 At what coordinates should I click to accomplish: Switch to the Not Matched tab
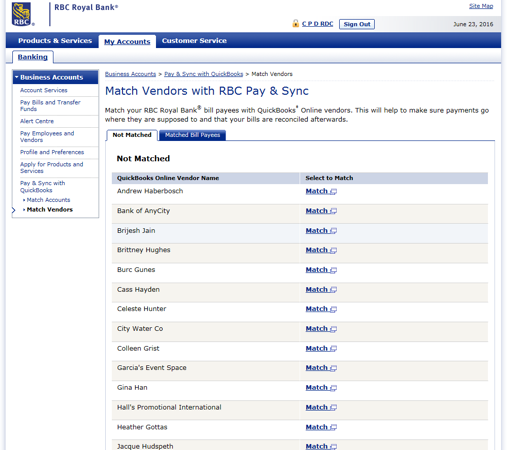(x=132, y=135)
